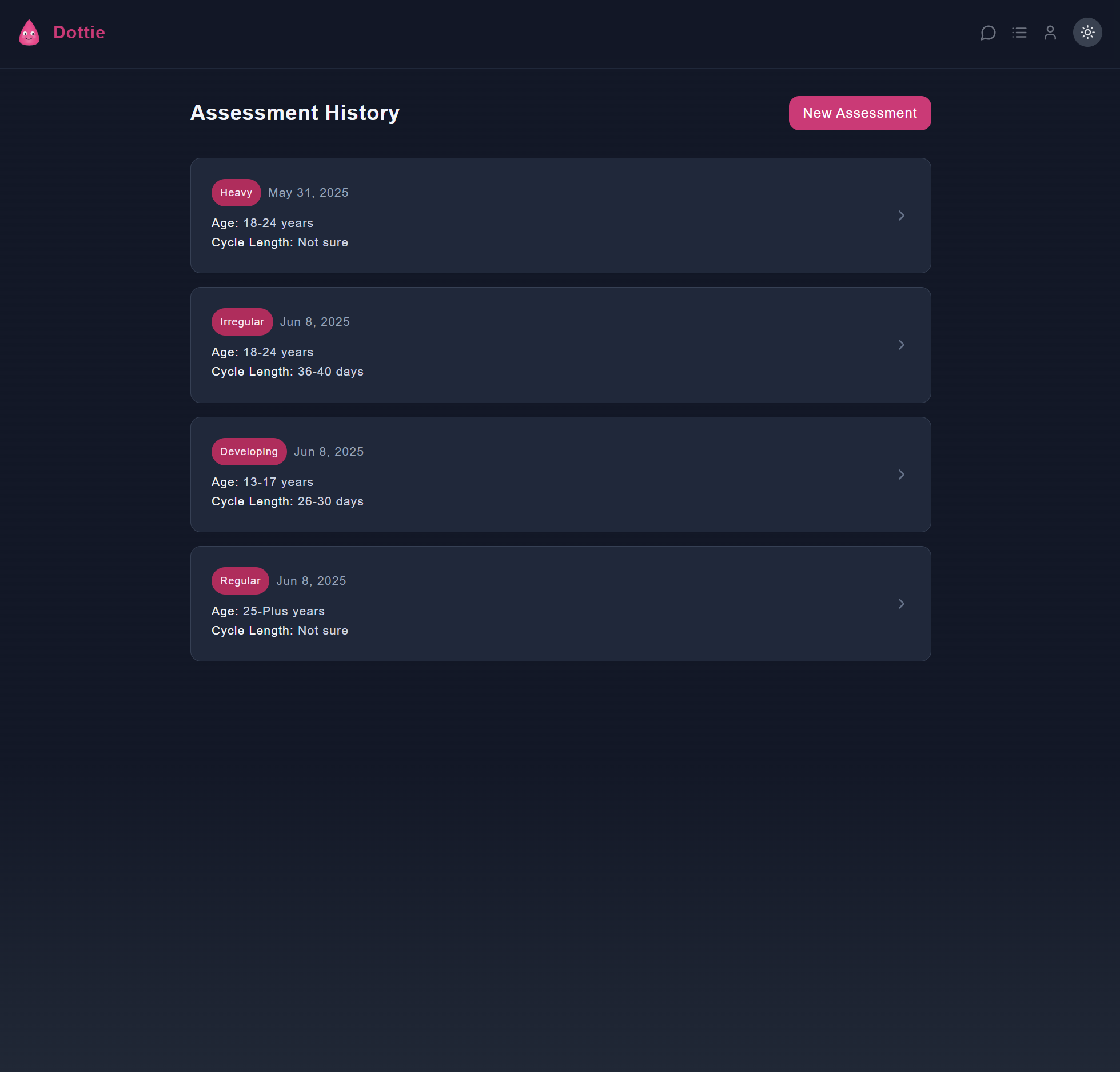Click Age: 25-Plus years text
This screenshot has width=1120, height=1072.
pos(268,611)
